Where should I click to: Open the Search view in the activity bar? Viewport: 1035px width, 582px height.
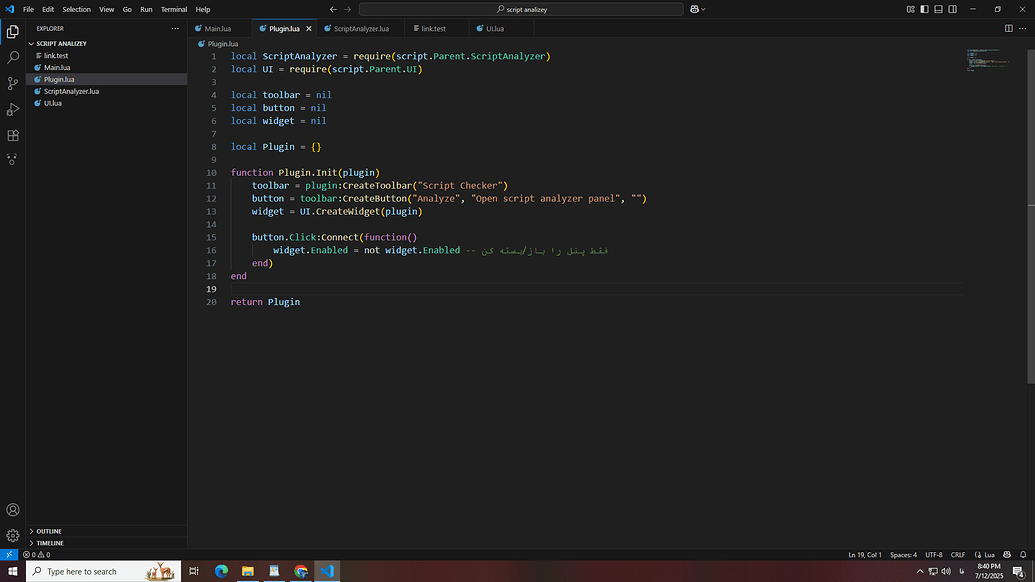click(12, 57)
